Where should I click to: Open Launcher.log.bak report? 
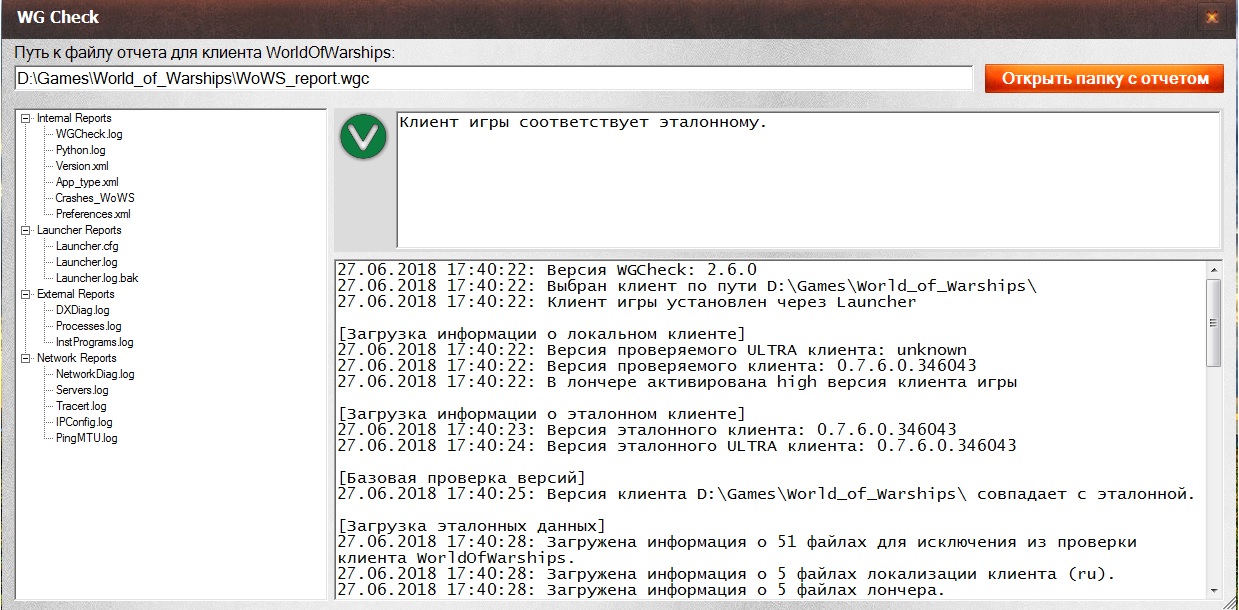(97, 278)
